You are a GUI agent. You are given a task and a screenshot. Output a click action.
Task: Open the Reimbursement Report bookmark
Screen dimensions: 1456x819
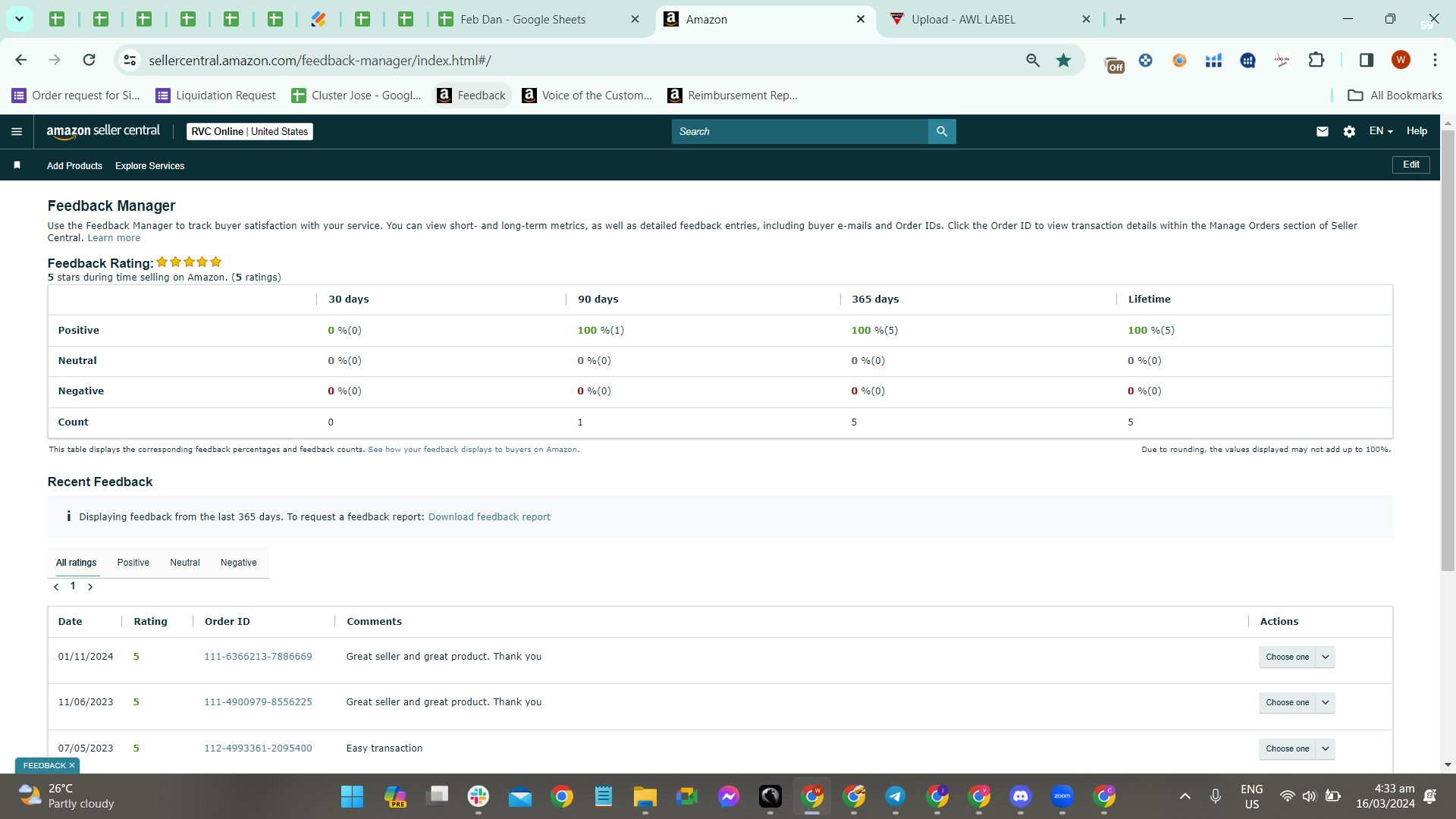(733, 96)
